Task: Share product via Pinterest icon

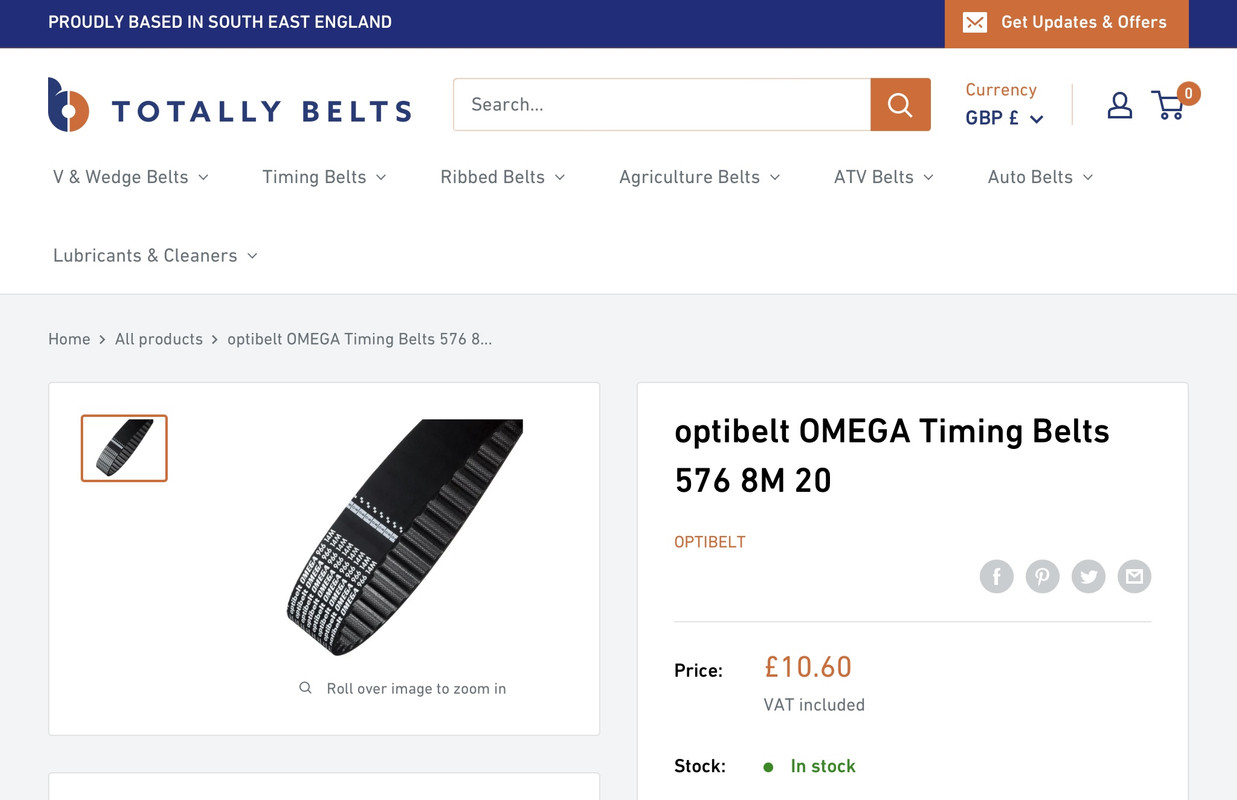Action: 1042,577
